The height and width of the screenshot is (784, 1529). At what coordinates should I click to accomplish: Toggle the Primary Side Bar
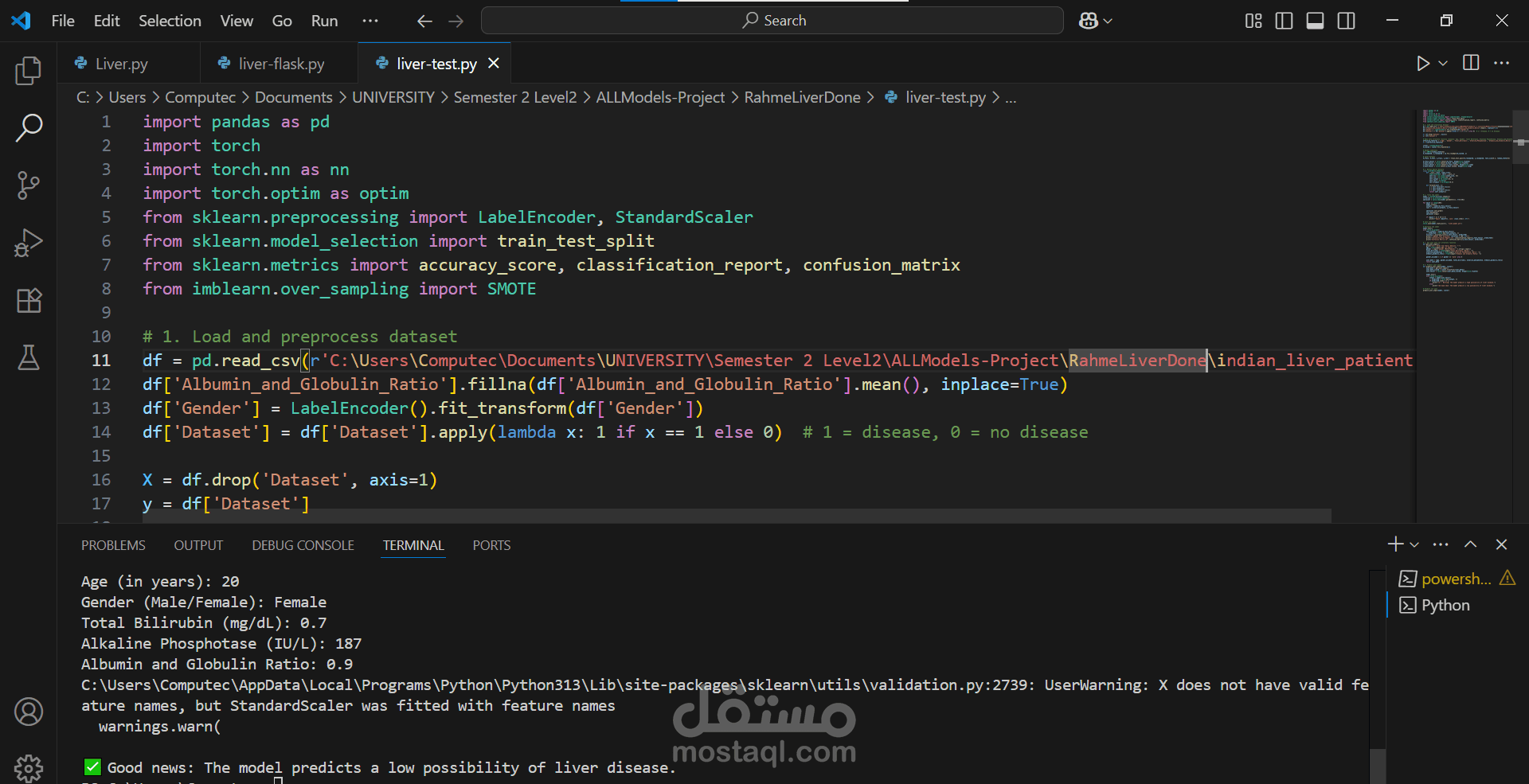[x=1284, y=21]
